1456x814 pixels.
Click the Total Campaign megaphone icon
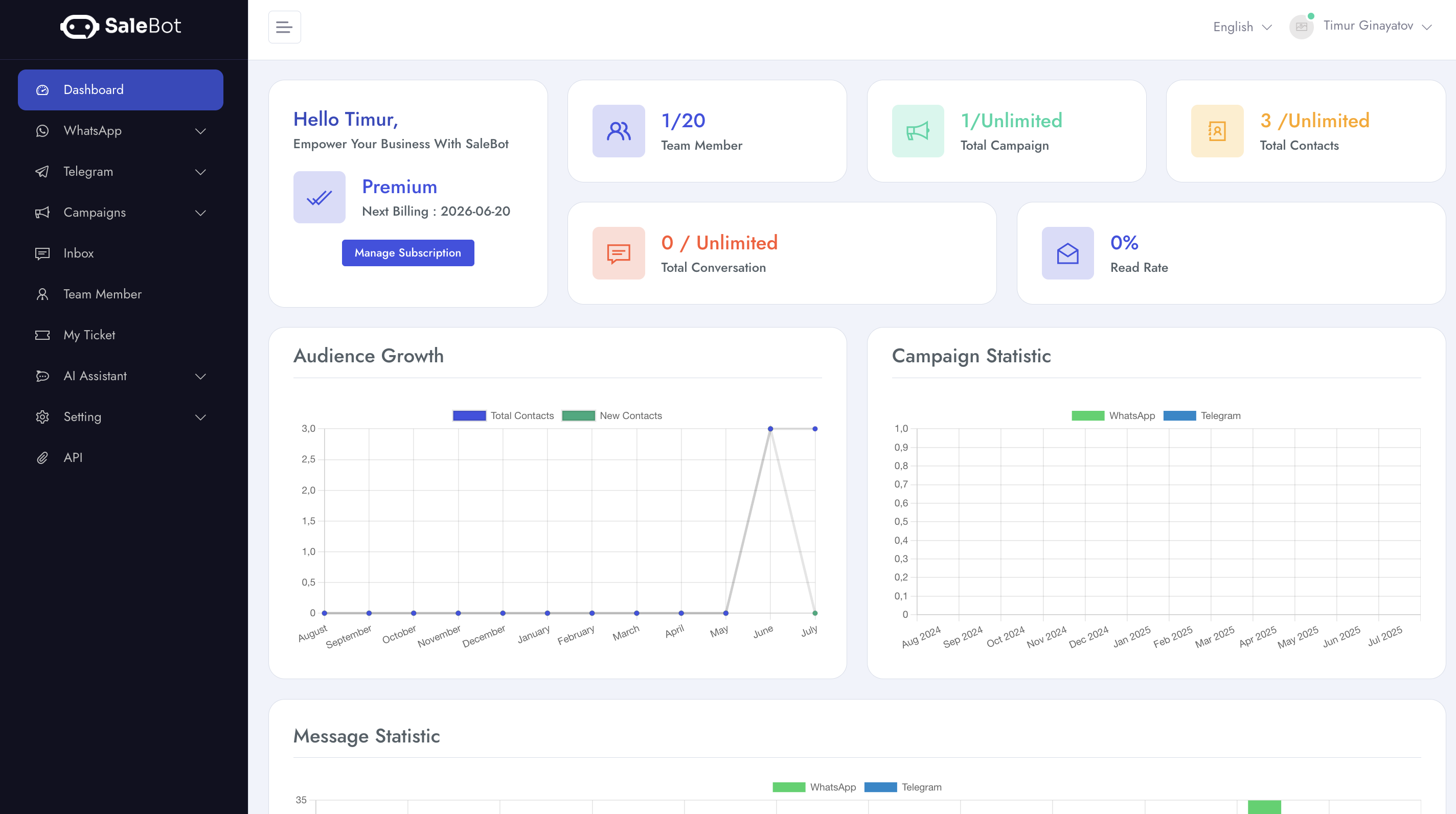coord(918,131)
